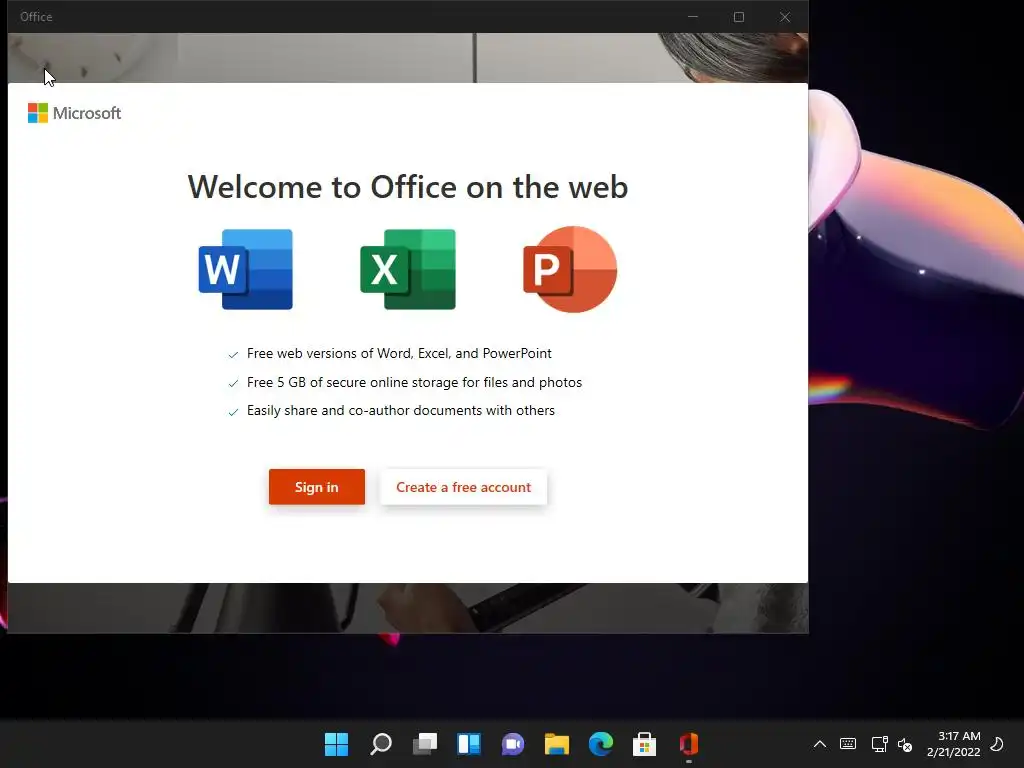Show hidden system tray icons

820,744
